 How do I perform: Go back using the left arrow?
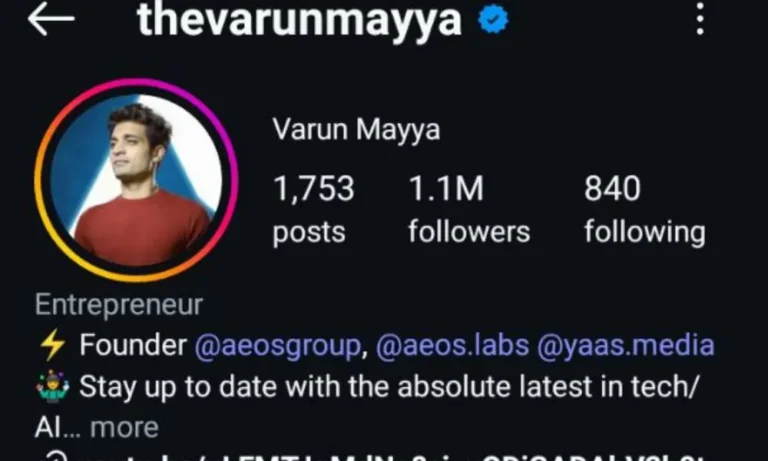point(51,19)
